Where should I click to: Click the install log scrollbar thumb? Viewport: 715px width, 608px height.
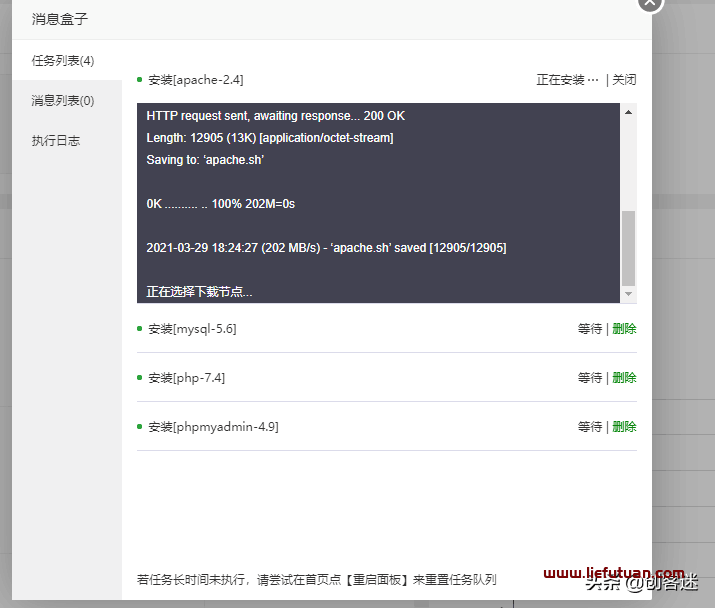coord(628,248)
